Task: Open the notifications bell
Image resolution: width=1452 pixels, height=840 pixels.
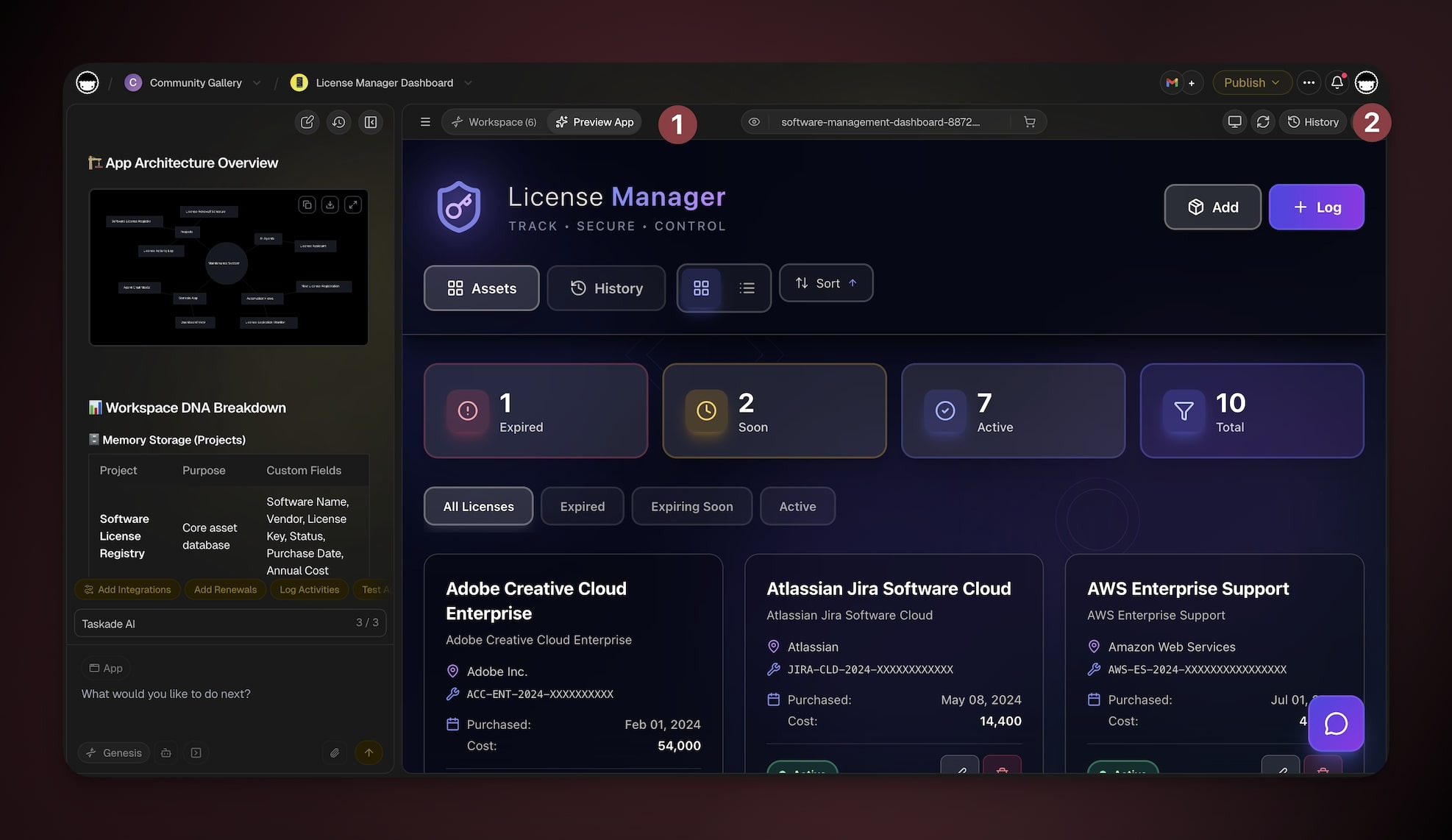Action: pos(1337,82)
